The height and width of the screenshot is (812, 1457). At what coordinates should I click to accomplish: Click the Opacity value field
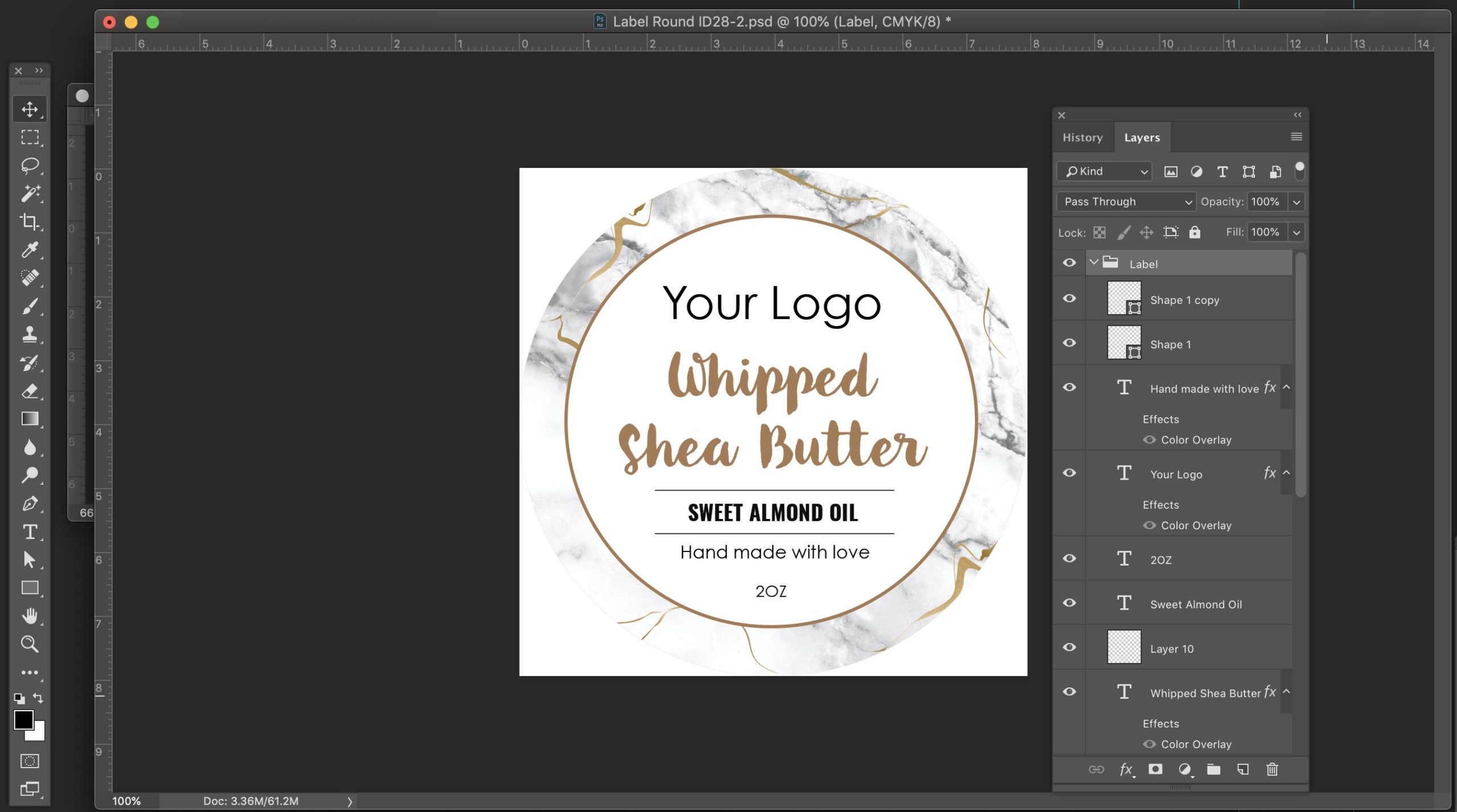click(x=1266, y=201)
